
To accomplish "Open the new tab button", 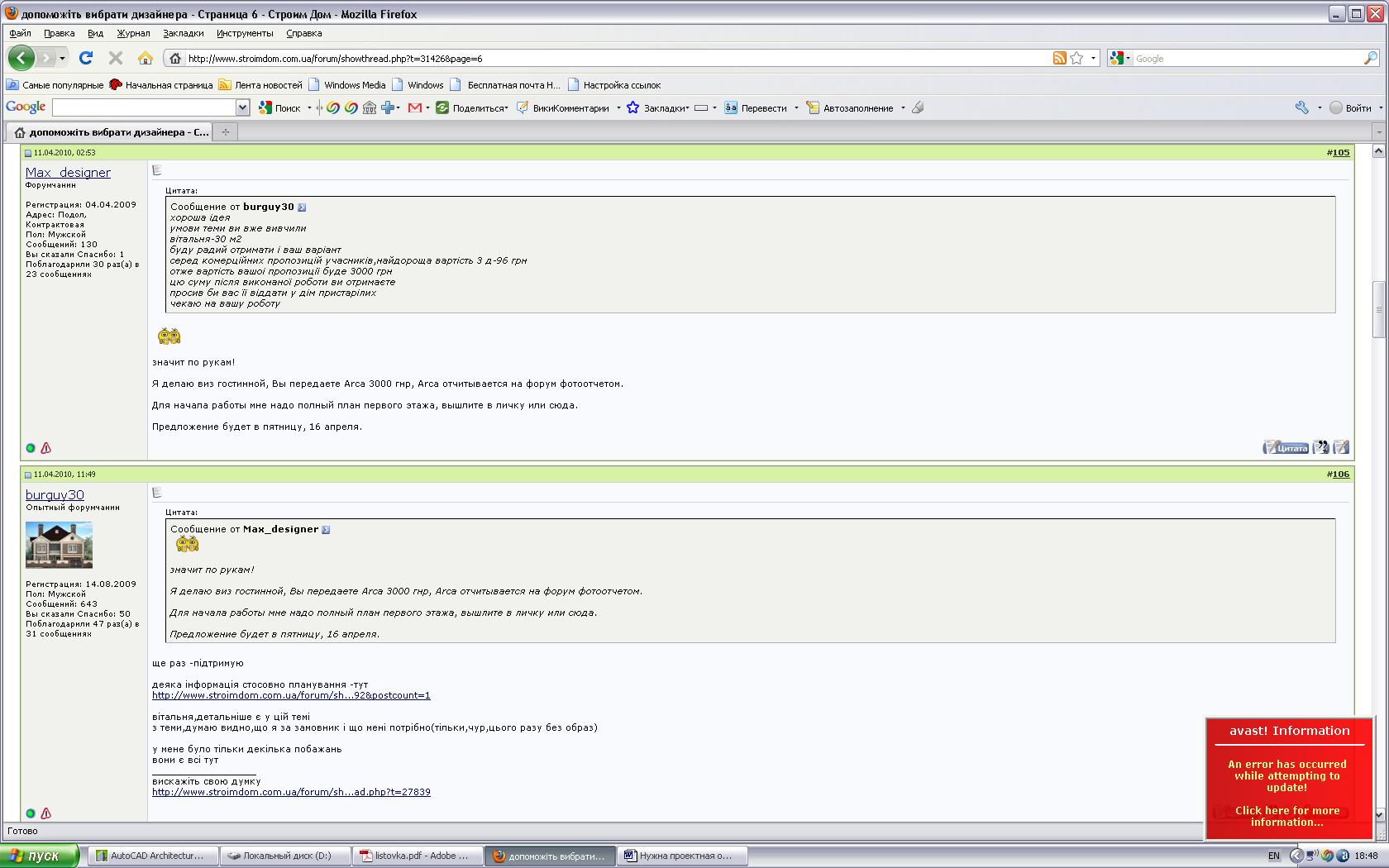I will coord(225,131).
